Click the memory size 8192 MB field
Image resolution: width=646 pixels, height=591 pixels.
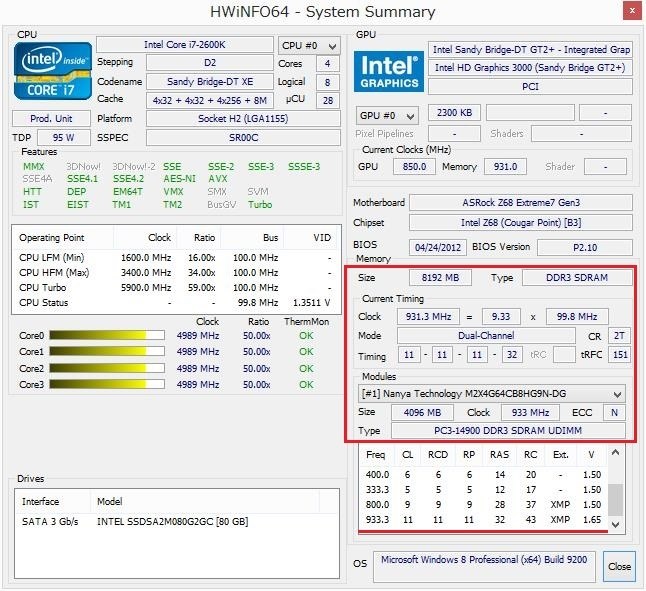tap(440, 278)
